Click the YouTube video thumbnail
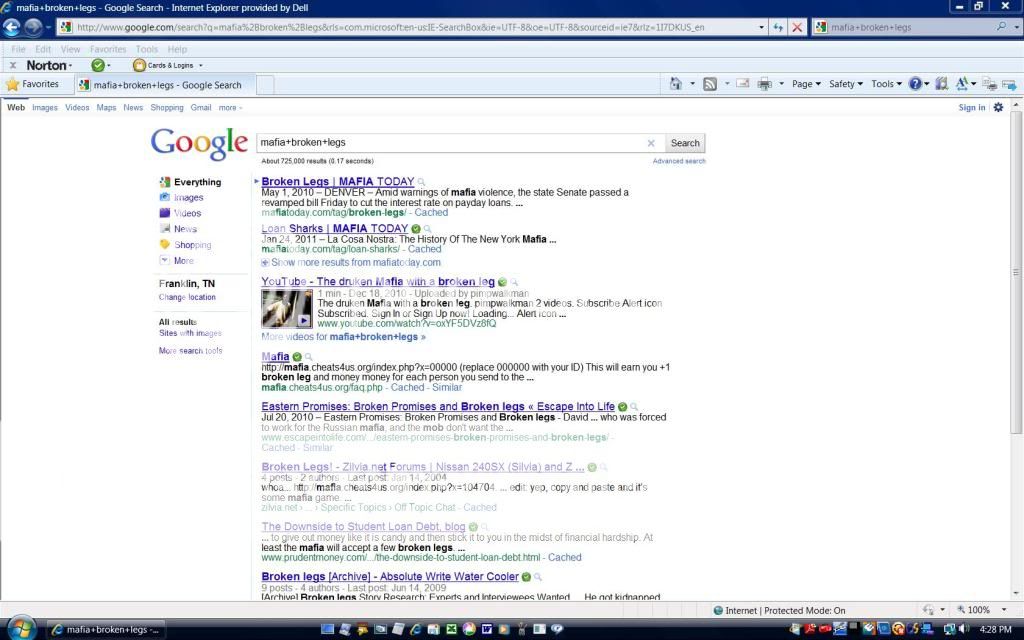 pos(287,309)
